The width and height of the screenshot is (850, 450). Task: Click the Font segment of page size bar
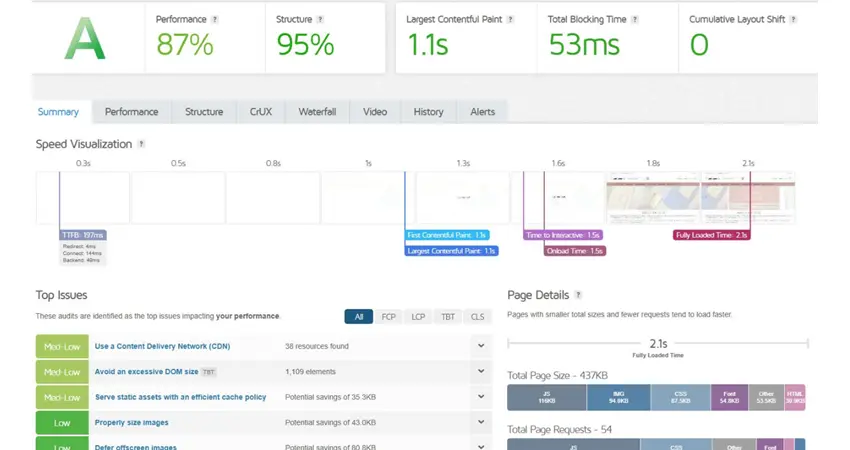click(x=730, y=397)
